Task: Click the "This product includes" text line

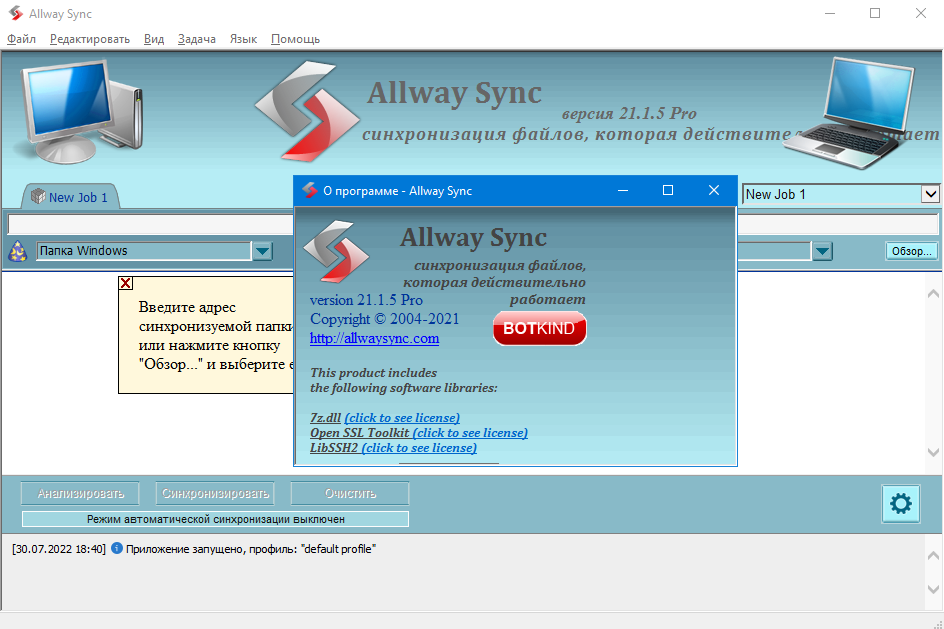Action: [x=373, y=373]
